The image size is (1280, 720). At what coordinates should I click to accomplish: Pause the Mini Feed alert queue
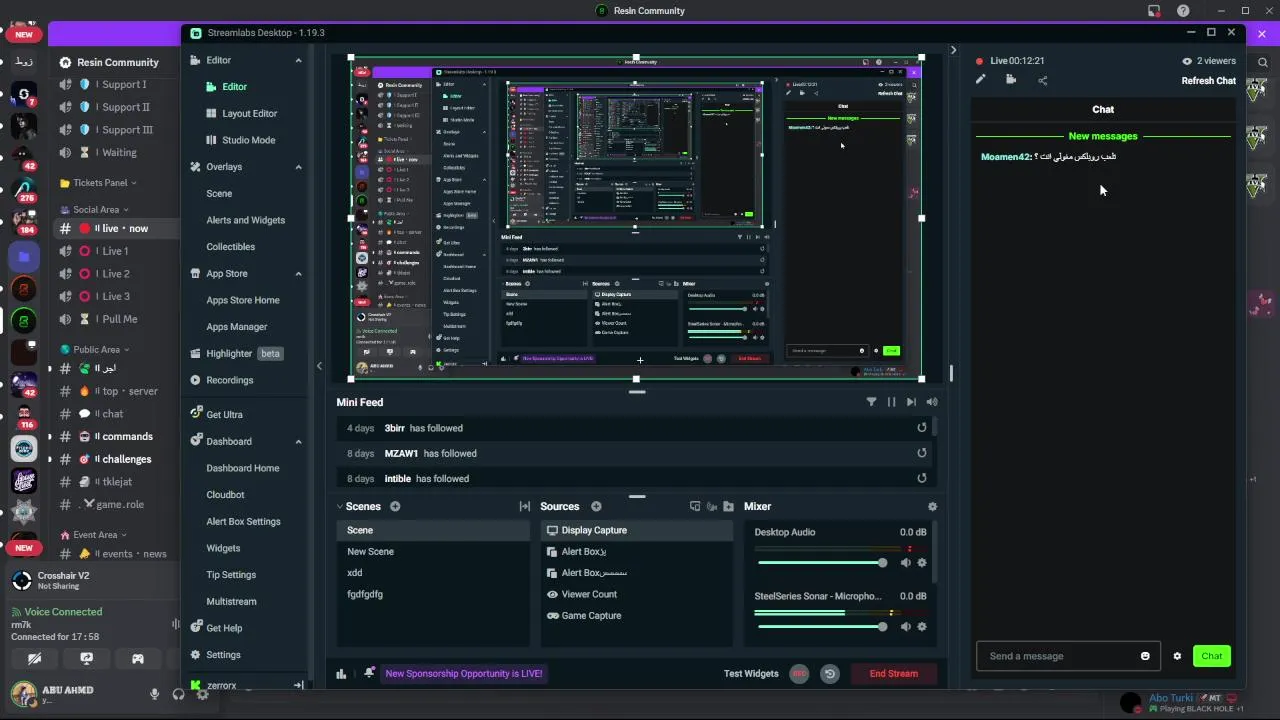coord(891,402)
